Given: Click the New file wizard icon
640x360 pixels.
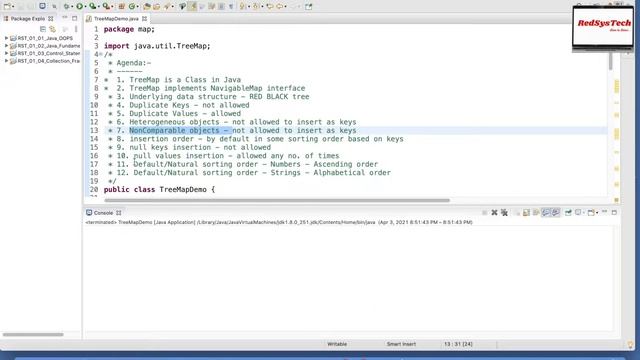Looking at the screenshot, I should point(7,6).
